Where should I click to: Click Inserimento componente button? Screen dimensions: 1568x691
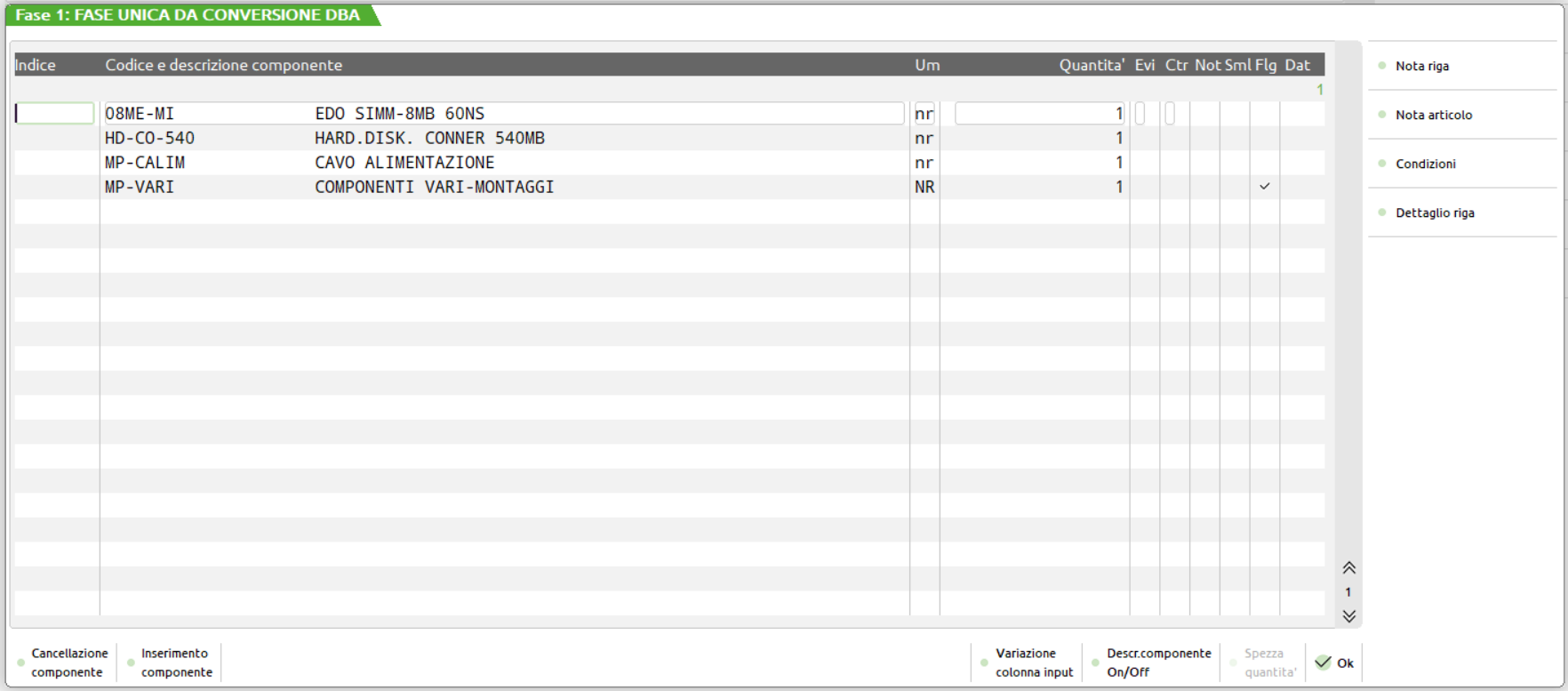point(176,663)
